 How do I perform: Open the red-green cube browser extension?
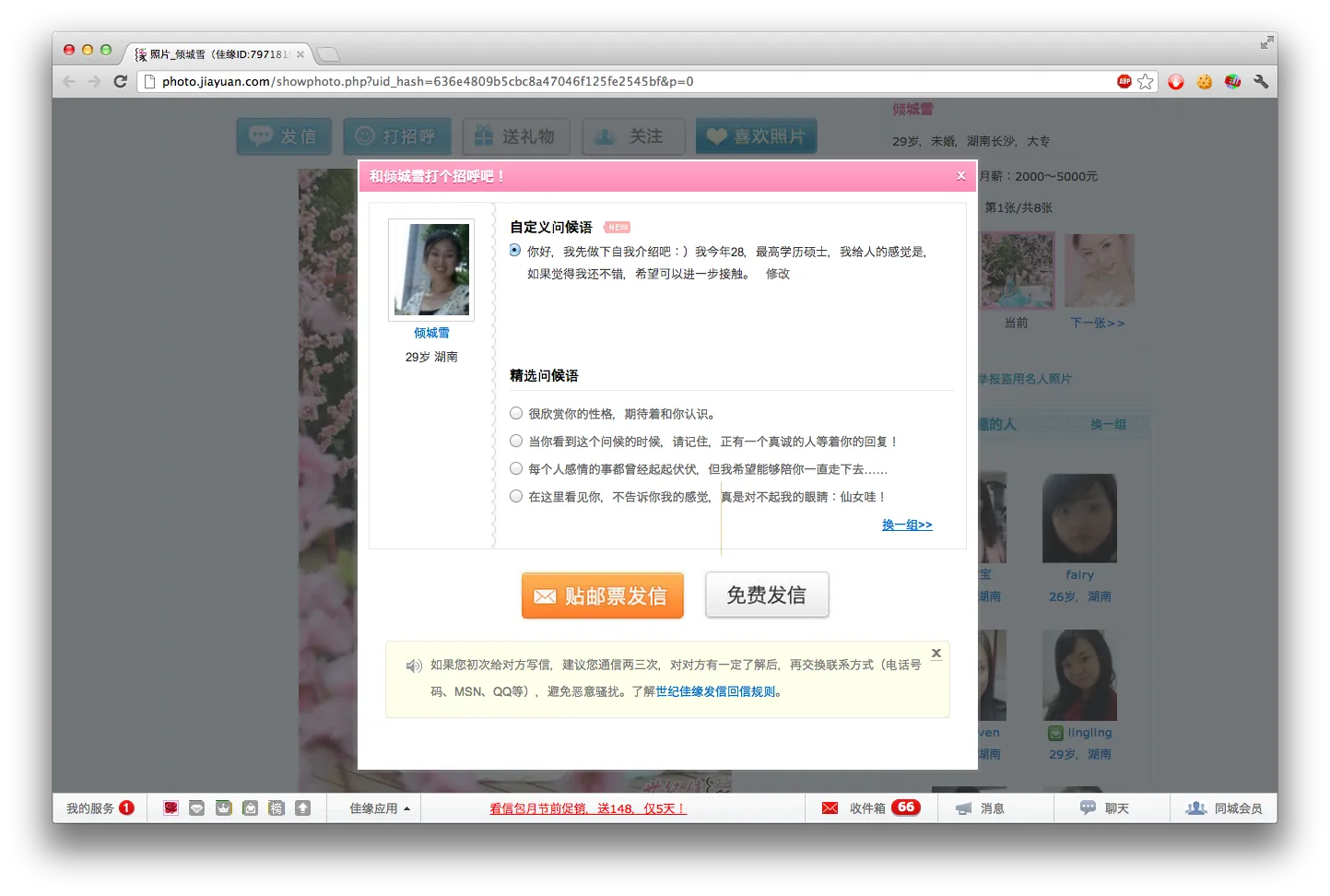click(1232, 81)
